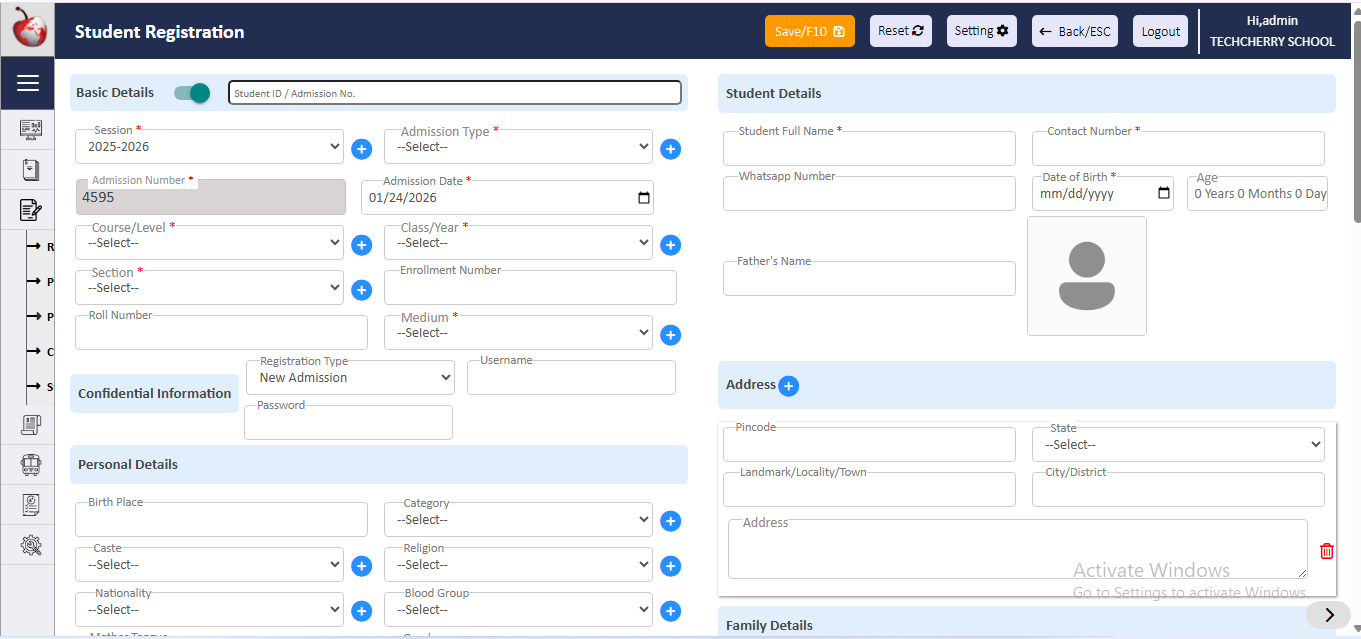Open the State dropdown
Screen dimensions: 1361x639
point(1177,445)
